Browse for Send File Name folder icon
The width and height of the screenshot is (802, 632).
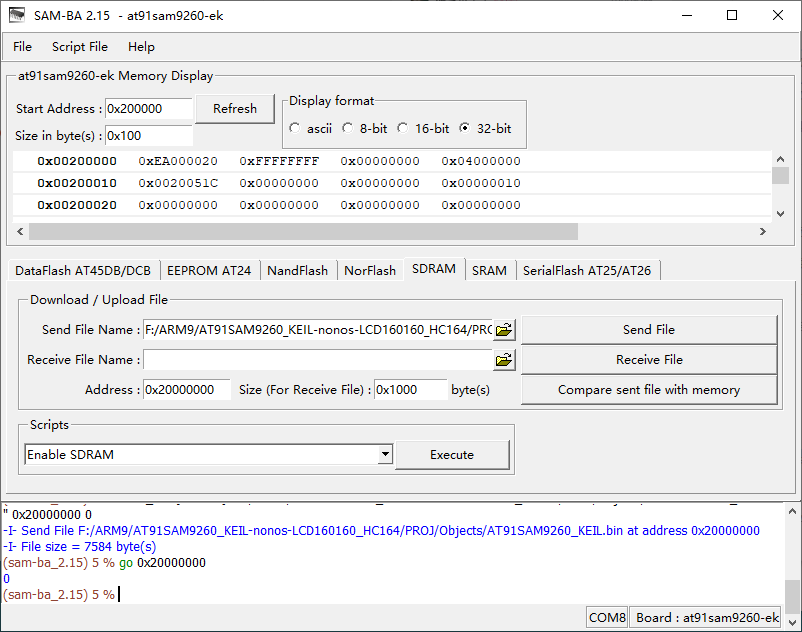504,330
